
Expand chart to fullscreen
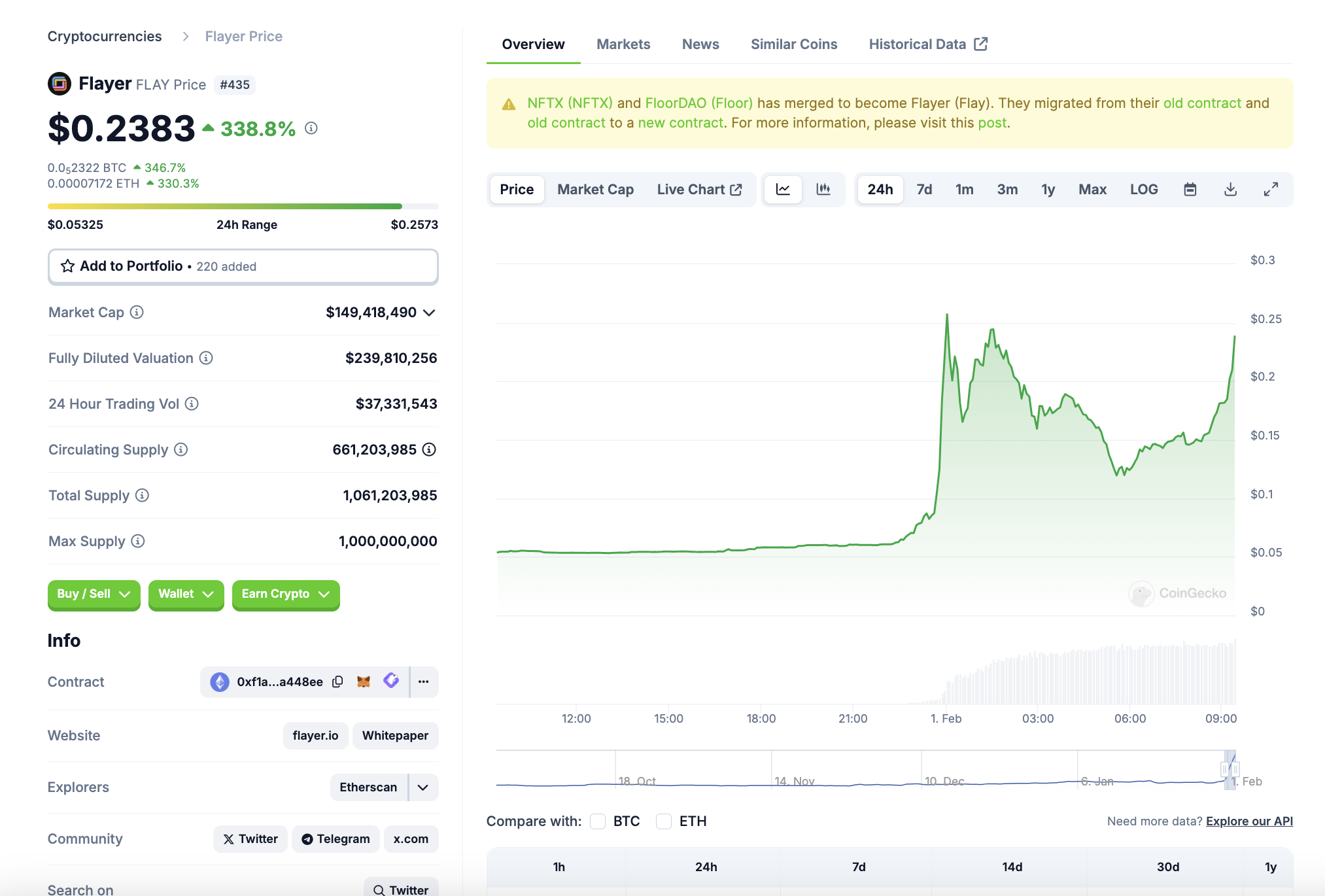(1271, 190)
